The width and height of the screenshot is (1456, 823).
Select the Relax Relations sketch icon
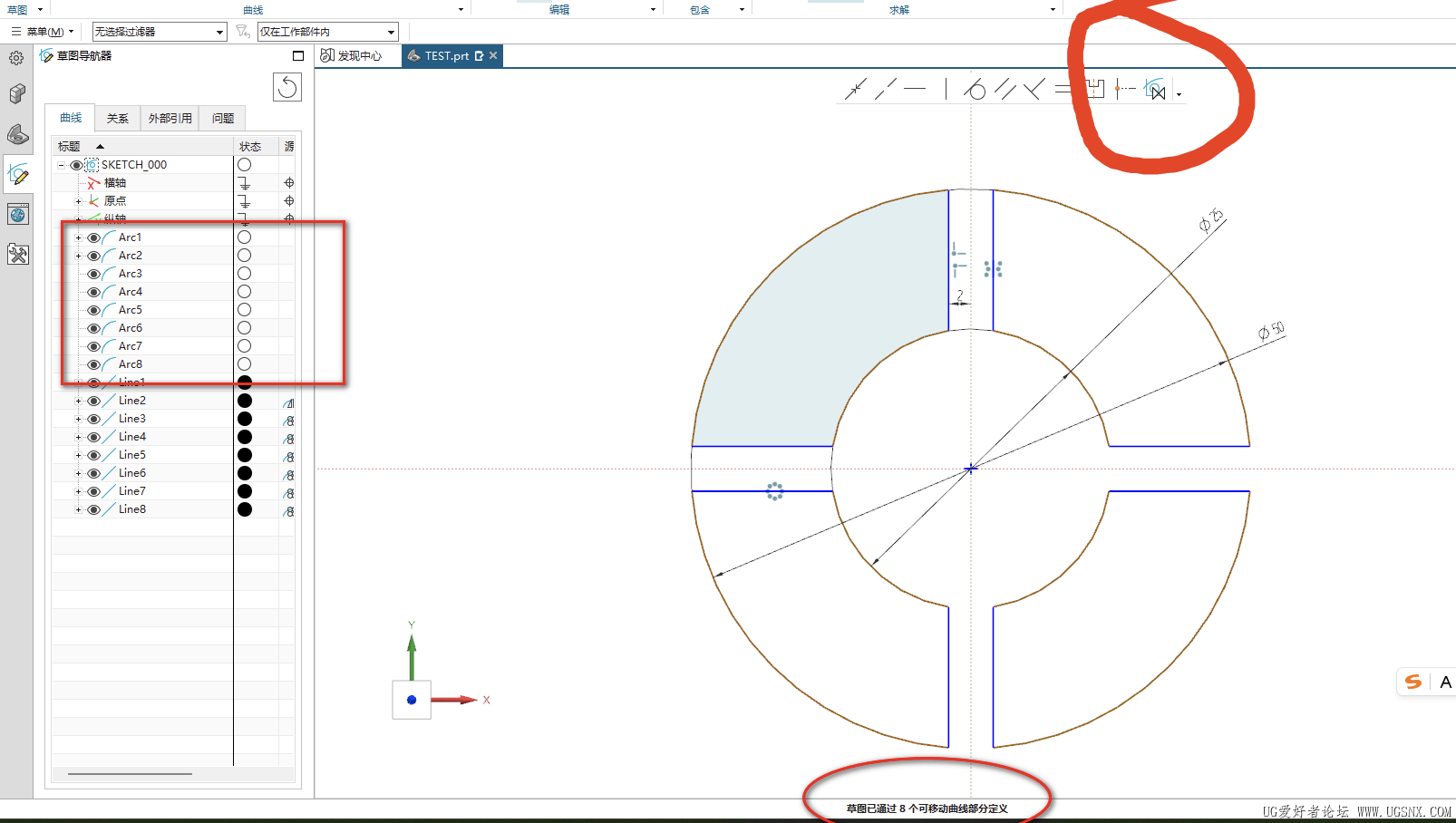click(x=1155, y=89)
